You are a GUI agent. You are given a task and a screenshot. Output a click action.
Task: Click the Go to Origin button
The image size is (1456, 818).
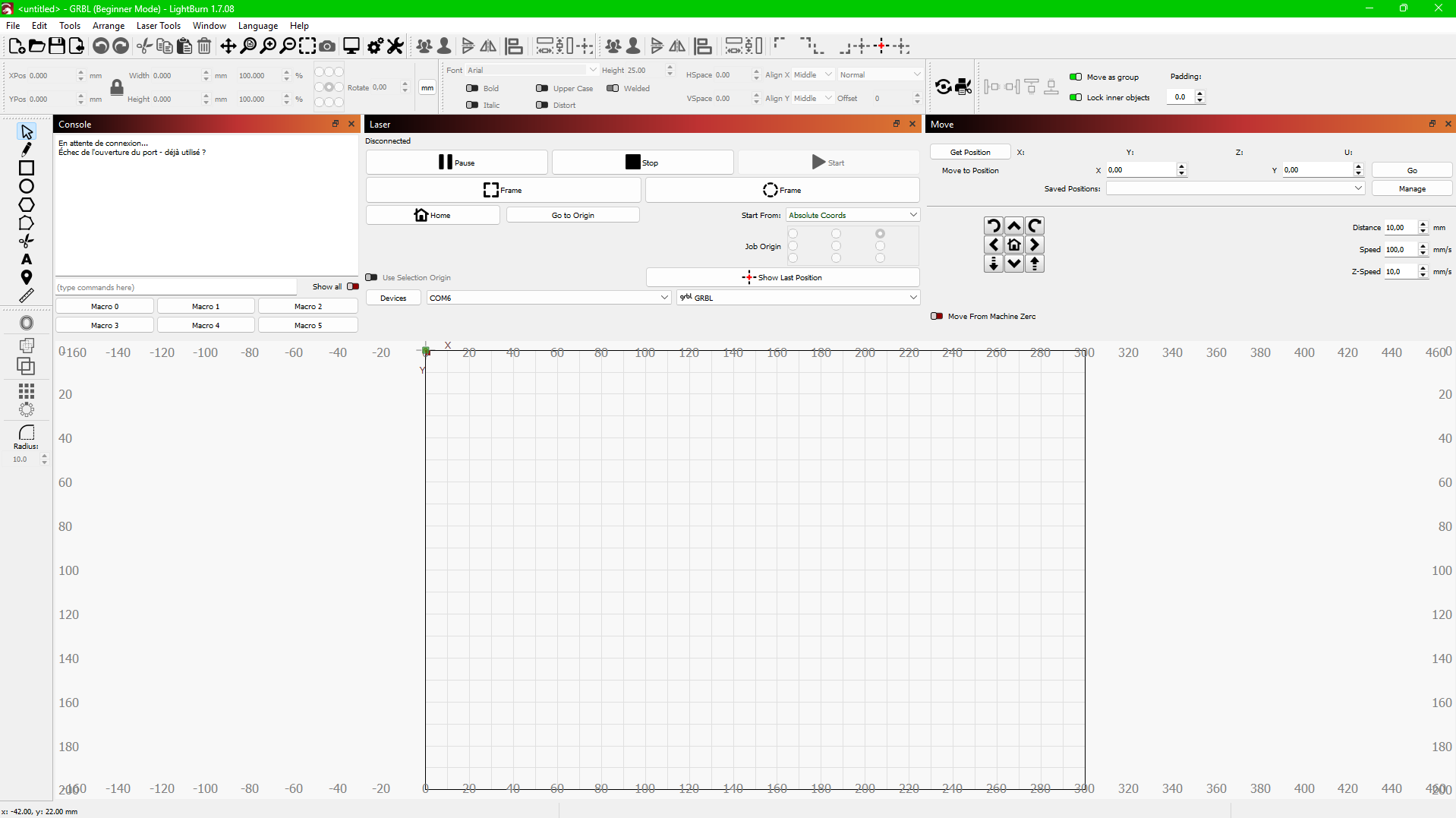[572, 216]
